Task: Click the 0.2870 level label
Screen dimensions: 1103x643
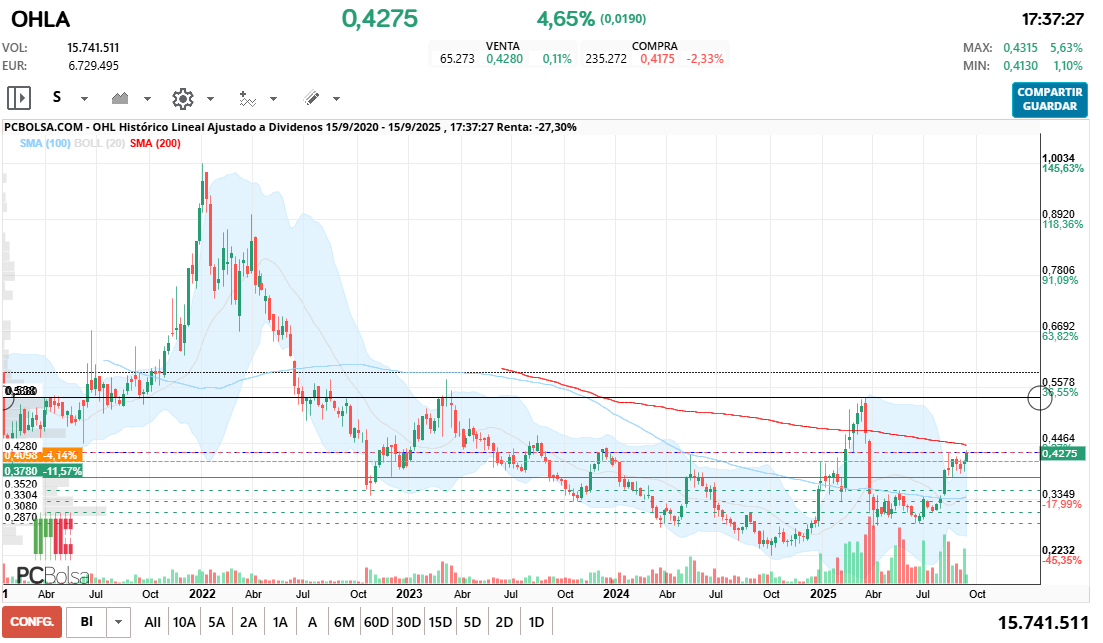Action: [x=21, y=517]
